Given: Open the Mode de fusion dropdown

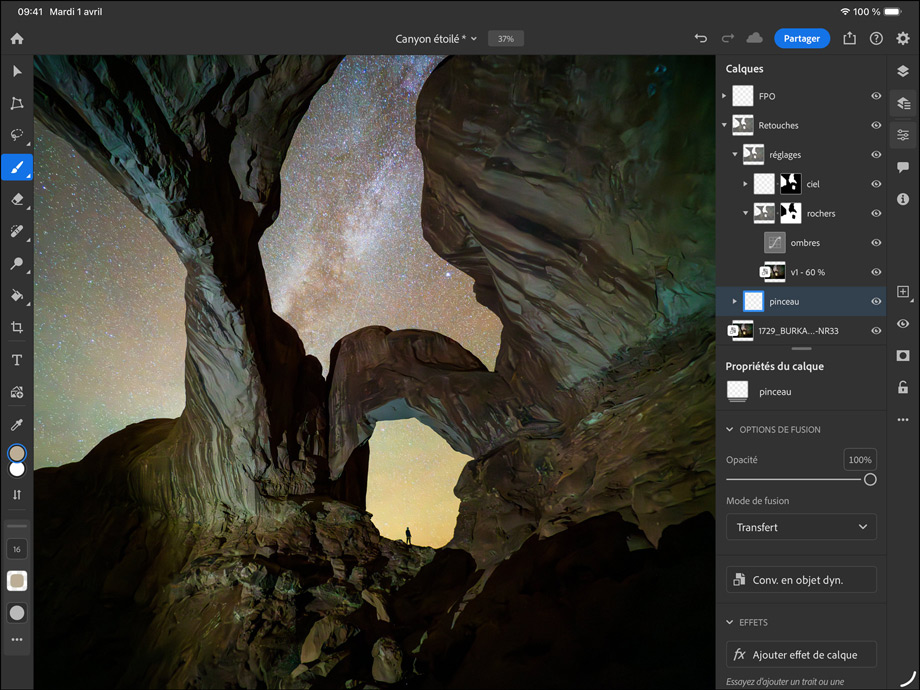Looking at the screenshot, I should (x=800, y=527).
